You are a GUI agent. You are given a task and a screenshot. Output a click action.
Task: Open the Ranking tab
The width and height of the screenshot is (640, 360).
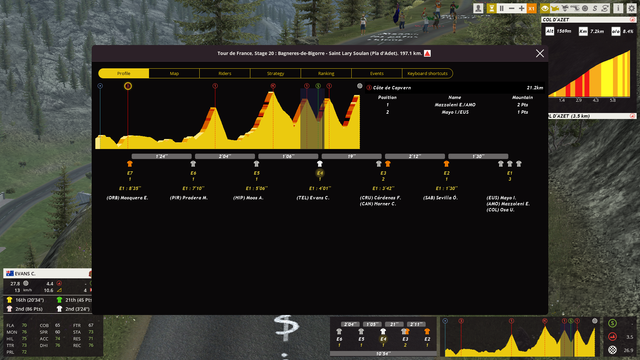(x=326, y=73)
